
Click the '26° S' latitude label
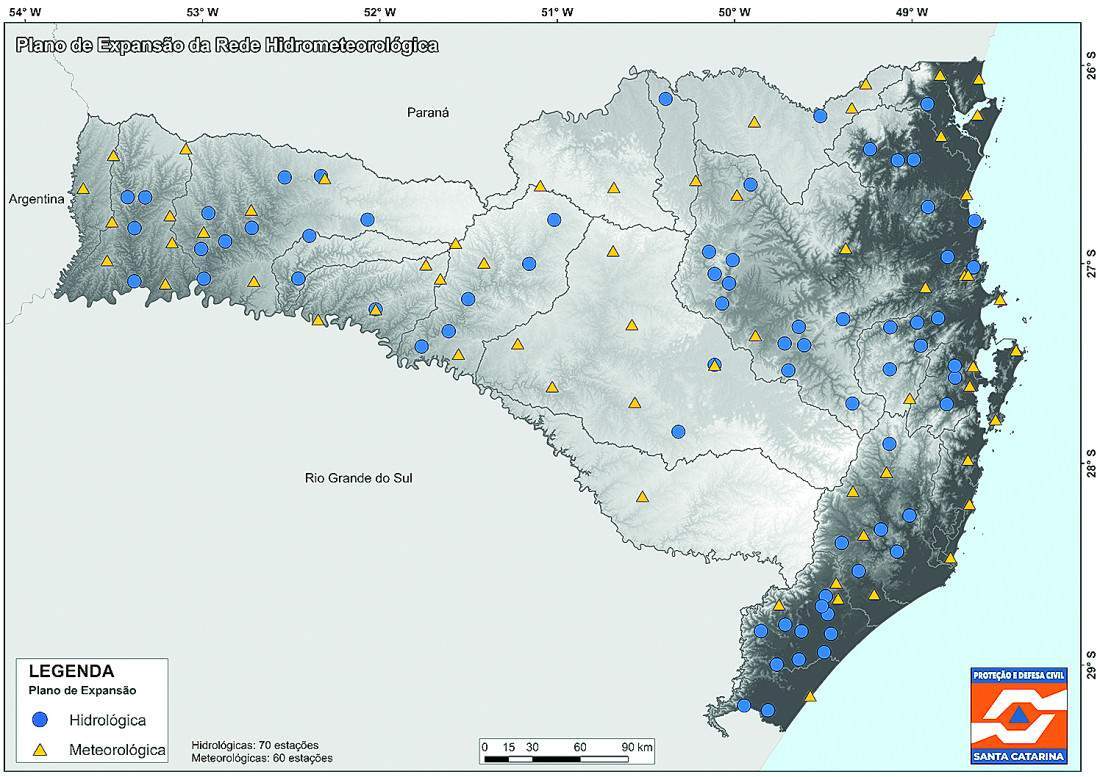coord(1090,67)
